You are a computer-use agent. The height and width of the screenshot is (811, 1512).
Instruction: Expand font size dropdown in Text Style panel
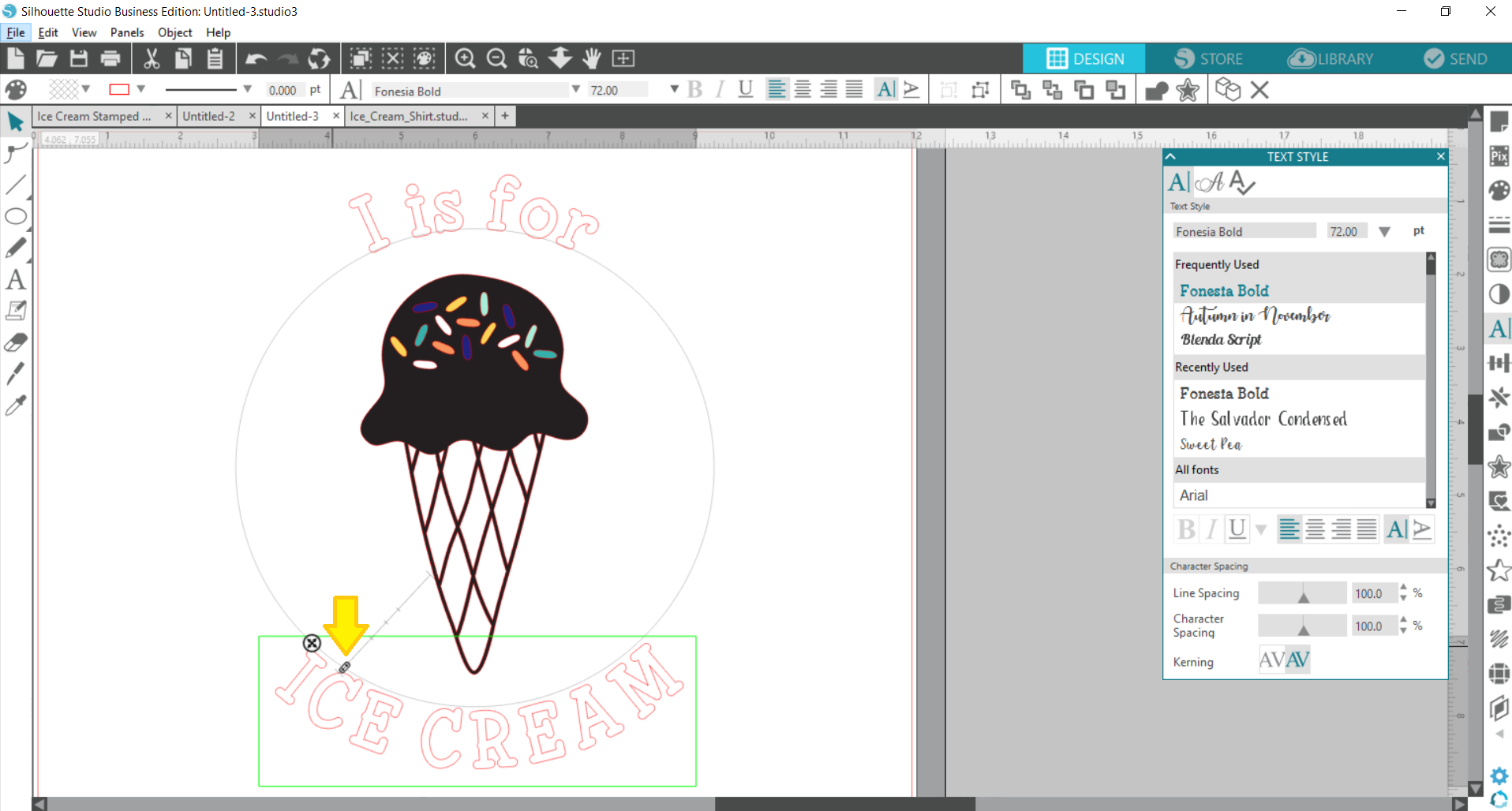tap(1384, 232)
